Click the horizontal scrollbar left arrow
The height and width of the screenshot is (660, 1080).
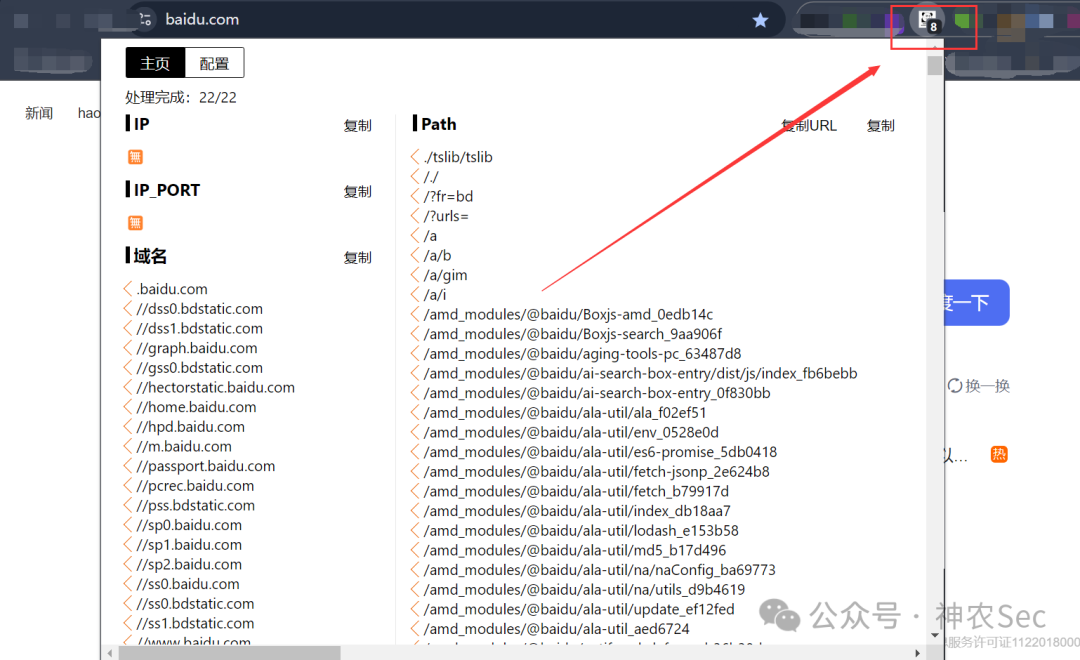click(x=110, y=652)
